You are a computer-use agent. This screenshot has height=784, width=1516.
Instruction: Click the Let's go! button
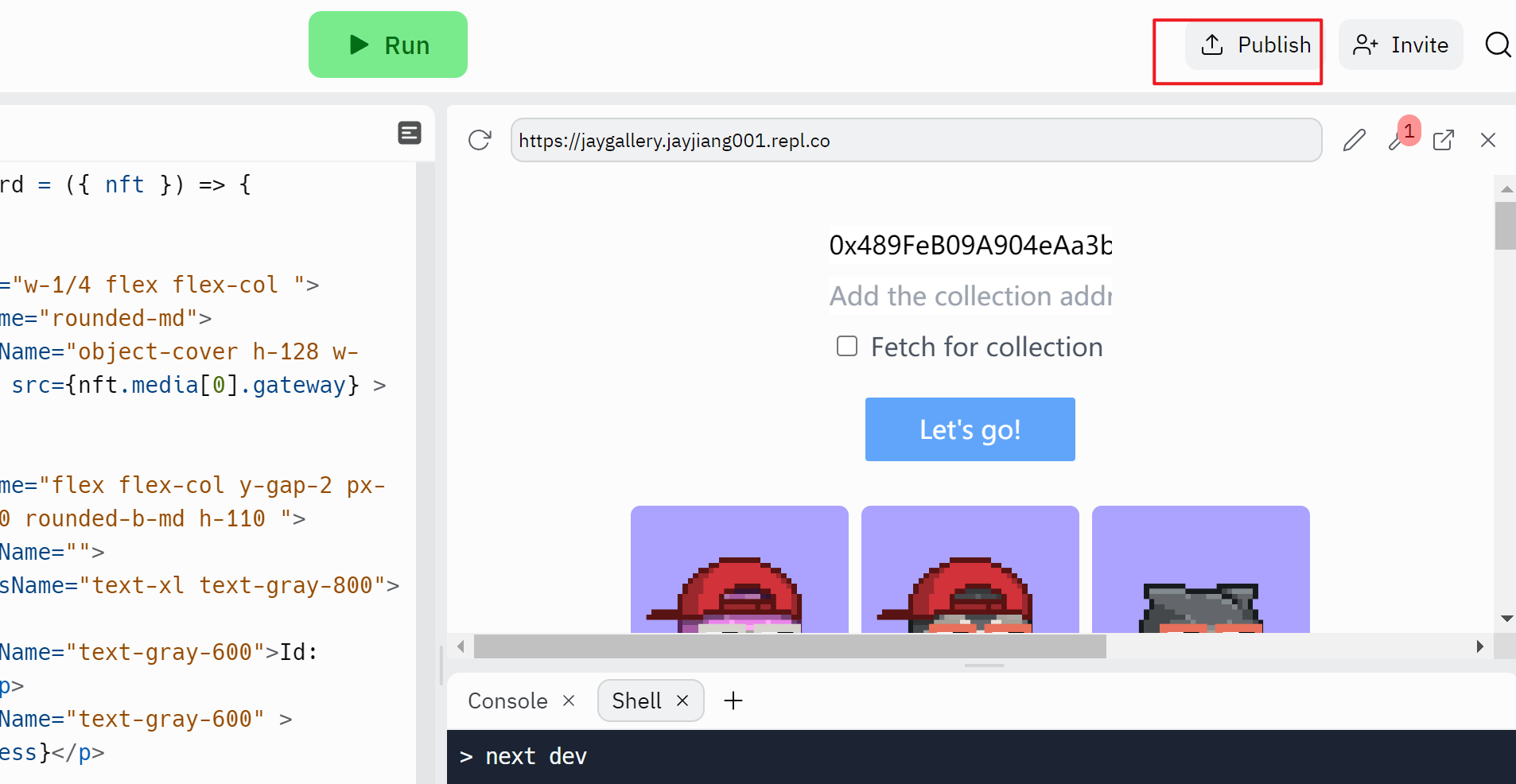click(x=970, y=429)
